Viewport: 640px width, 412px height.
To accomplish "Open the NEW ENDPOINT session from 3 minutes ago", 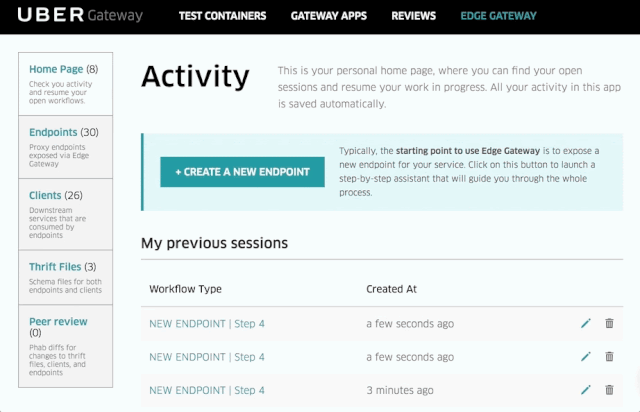I will tap(207, 390).
